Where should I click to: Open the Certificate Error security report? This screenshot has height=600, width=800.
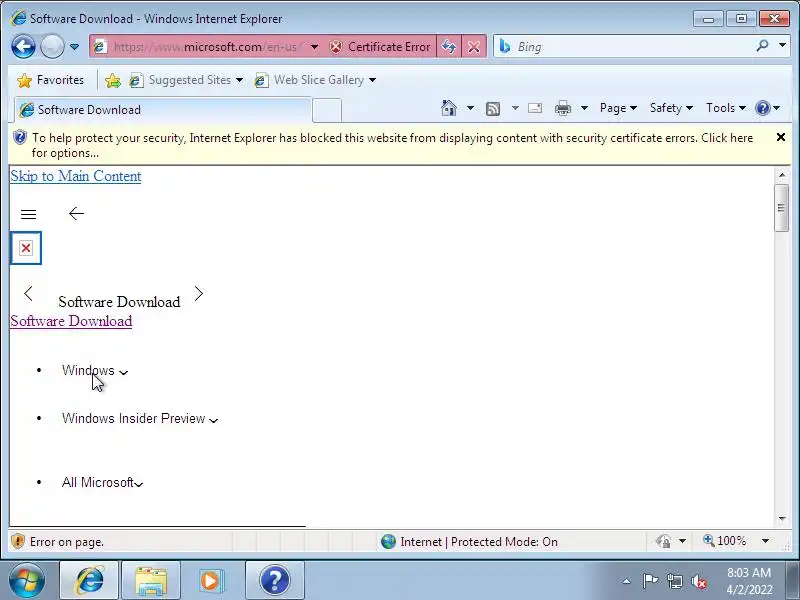[380, 47]
